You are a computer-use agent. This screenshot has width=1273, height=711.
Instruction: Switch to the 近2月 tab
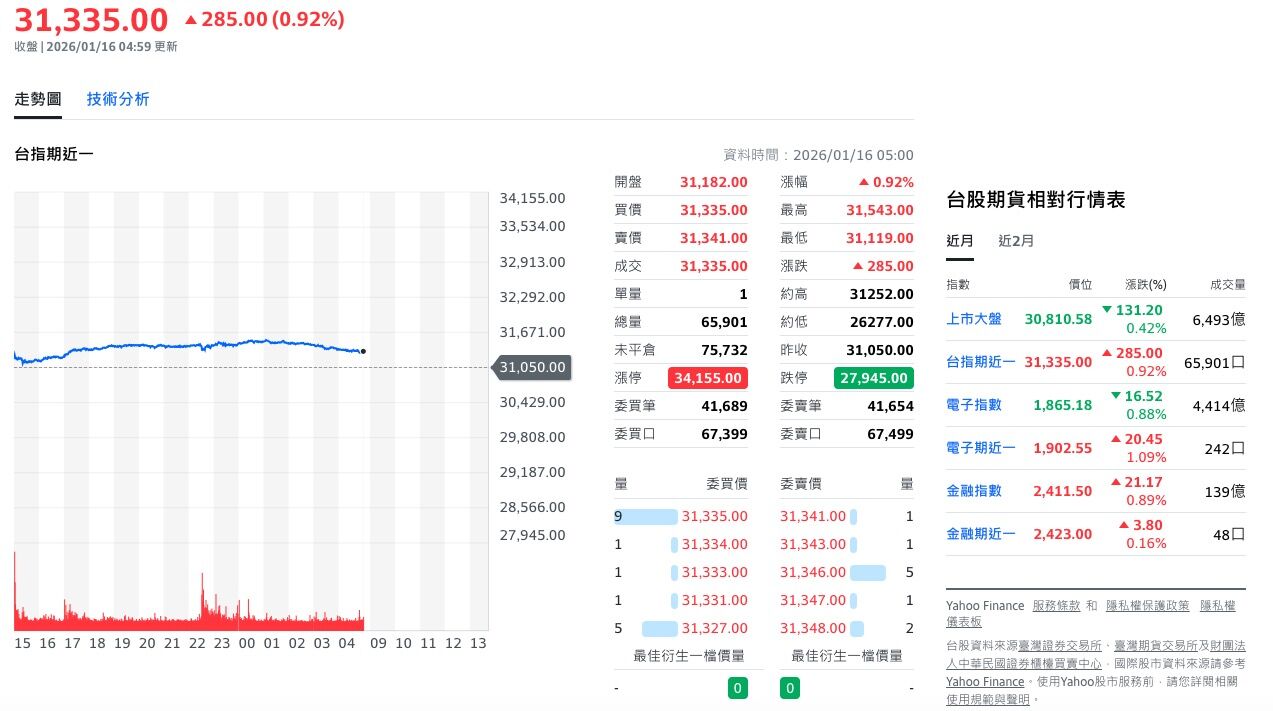click(1016, 241)
